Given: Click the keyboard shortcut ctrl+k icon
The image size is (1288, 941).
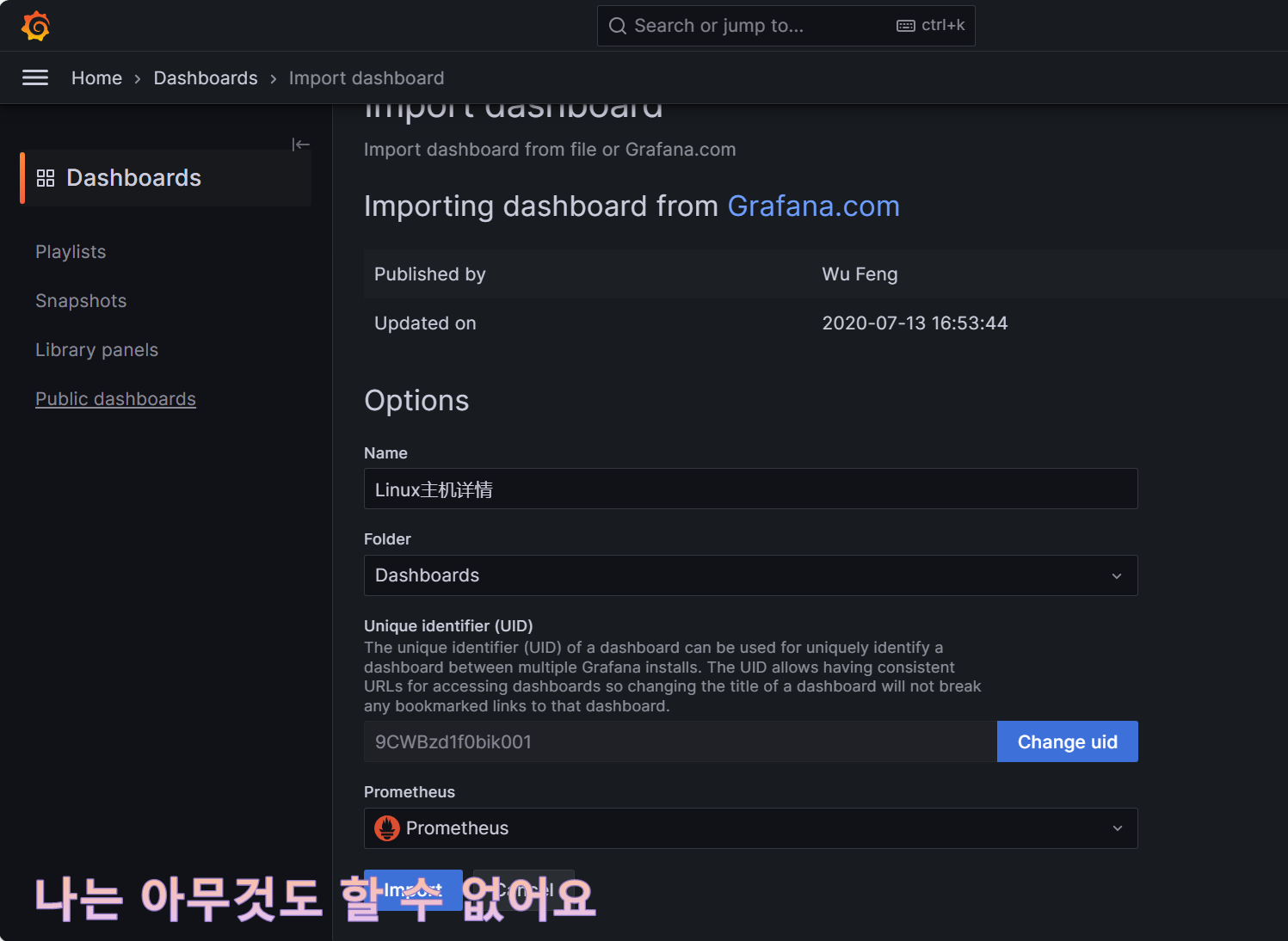Looking at the screenshot, I should click(905, 26).
